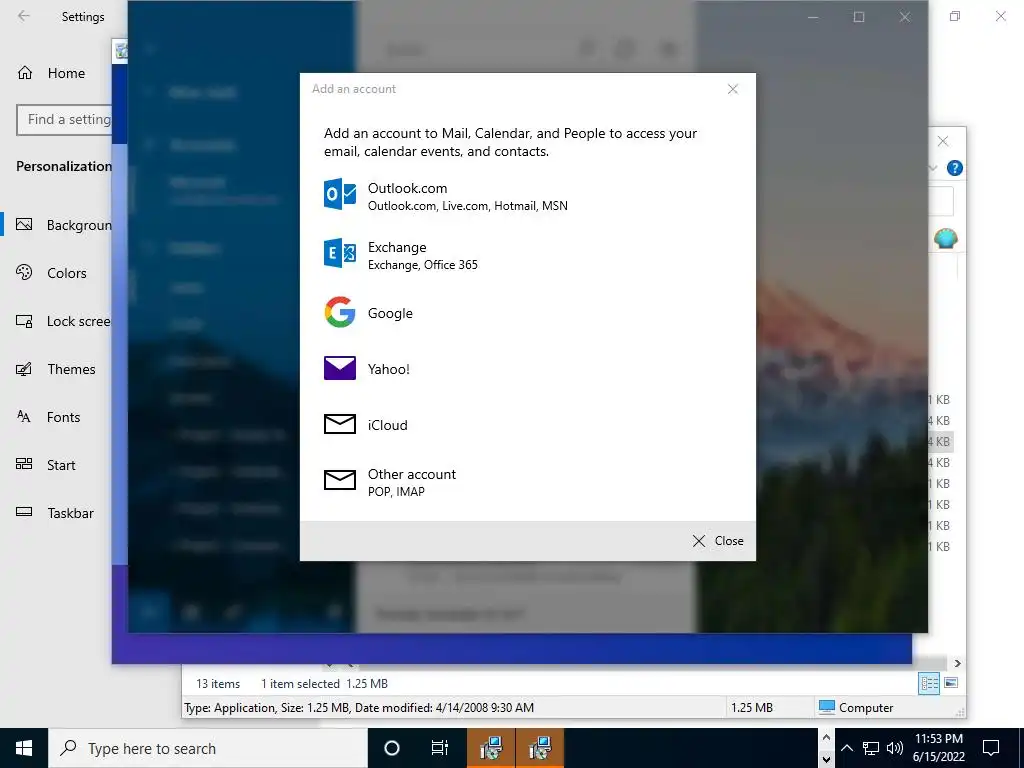Open the clock showing 11:53 PM
The width and height of the screenshot is (1024, 768).
click(938, 748)
